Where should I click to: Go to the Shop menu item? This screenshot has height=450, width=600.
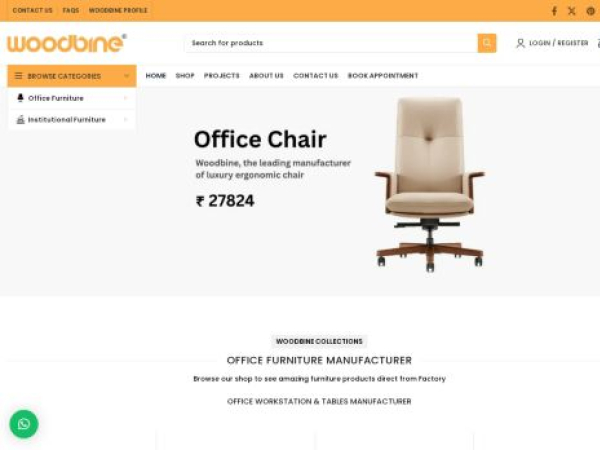point(185,76)
